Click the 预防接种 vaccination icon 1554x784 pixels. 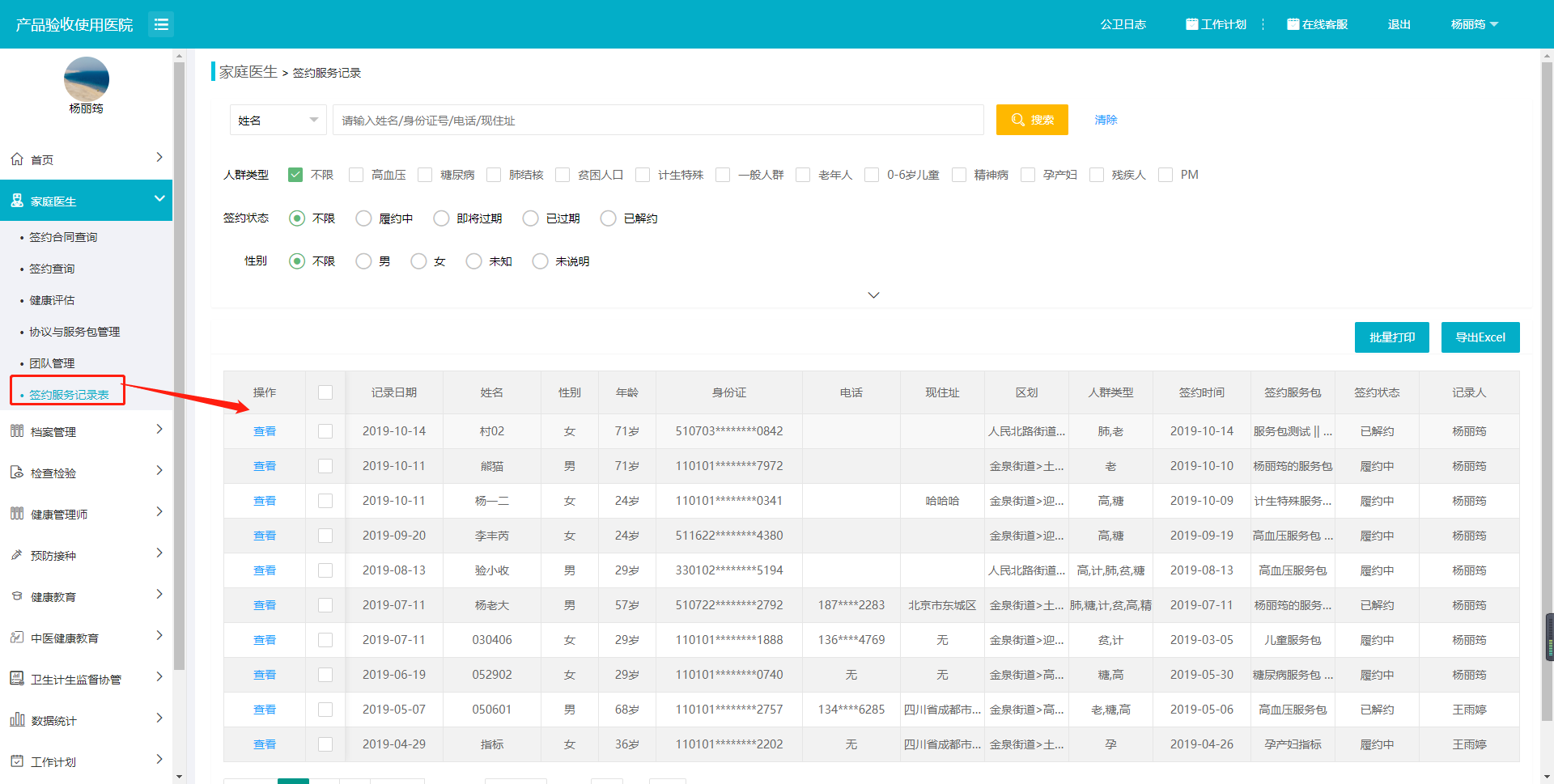17,555
